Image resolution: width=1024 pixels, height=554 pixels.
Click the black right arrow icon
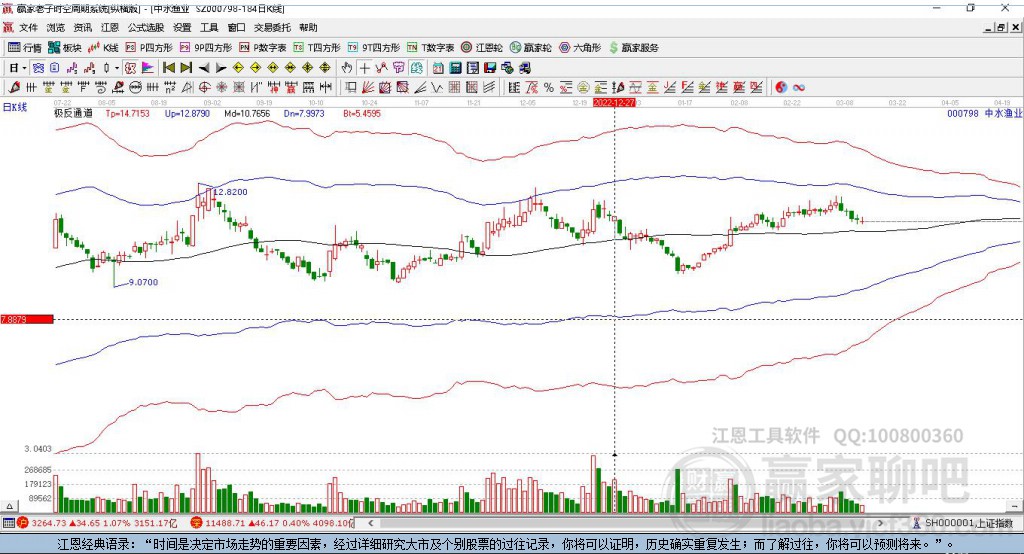click(221, 68)
